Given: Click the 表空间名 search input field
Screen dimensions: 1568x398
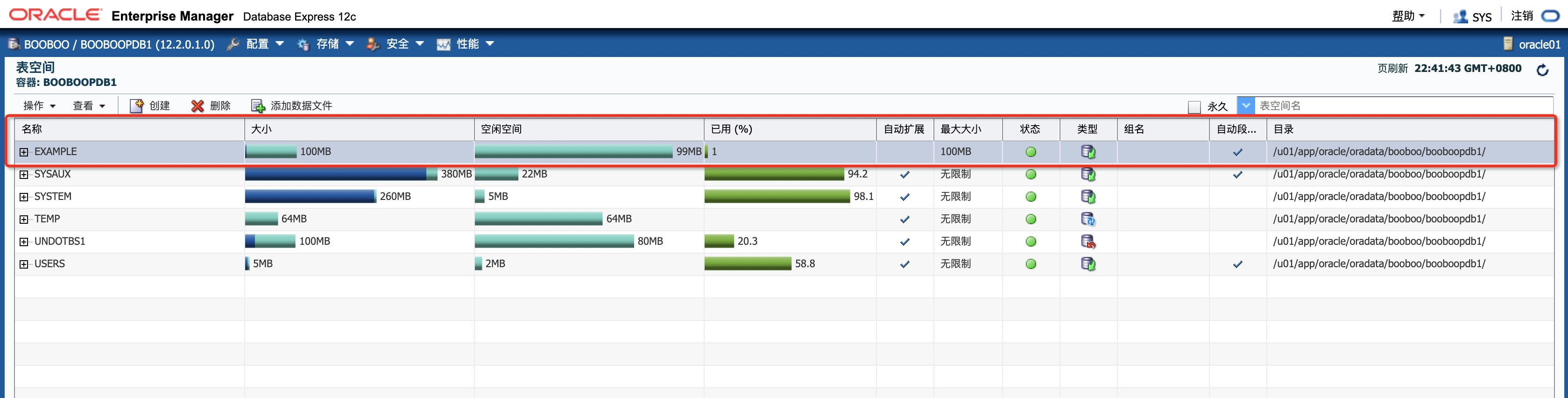Looking at the screenshot, I should click(x=1400, y=106).
